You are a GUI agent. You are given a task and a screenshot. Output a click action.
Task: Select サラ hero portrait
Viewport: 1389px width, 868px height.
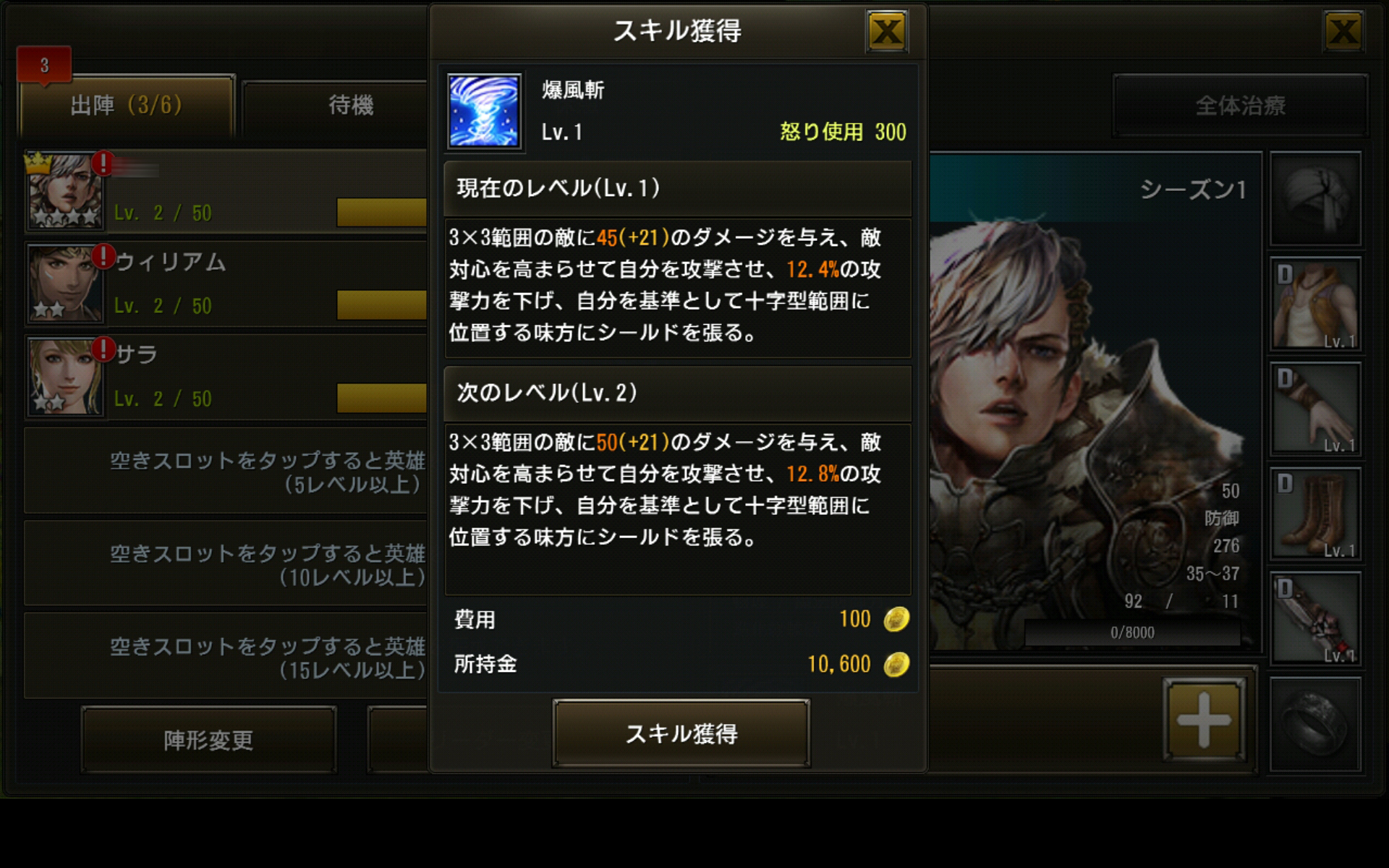click(64, 377)
